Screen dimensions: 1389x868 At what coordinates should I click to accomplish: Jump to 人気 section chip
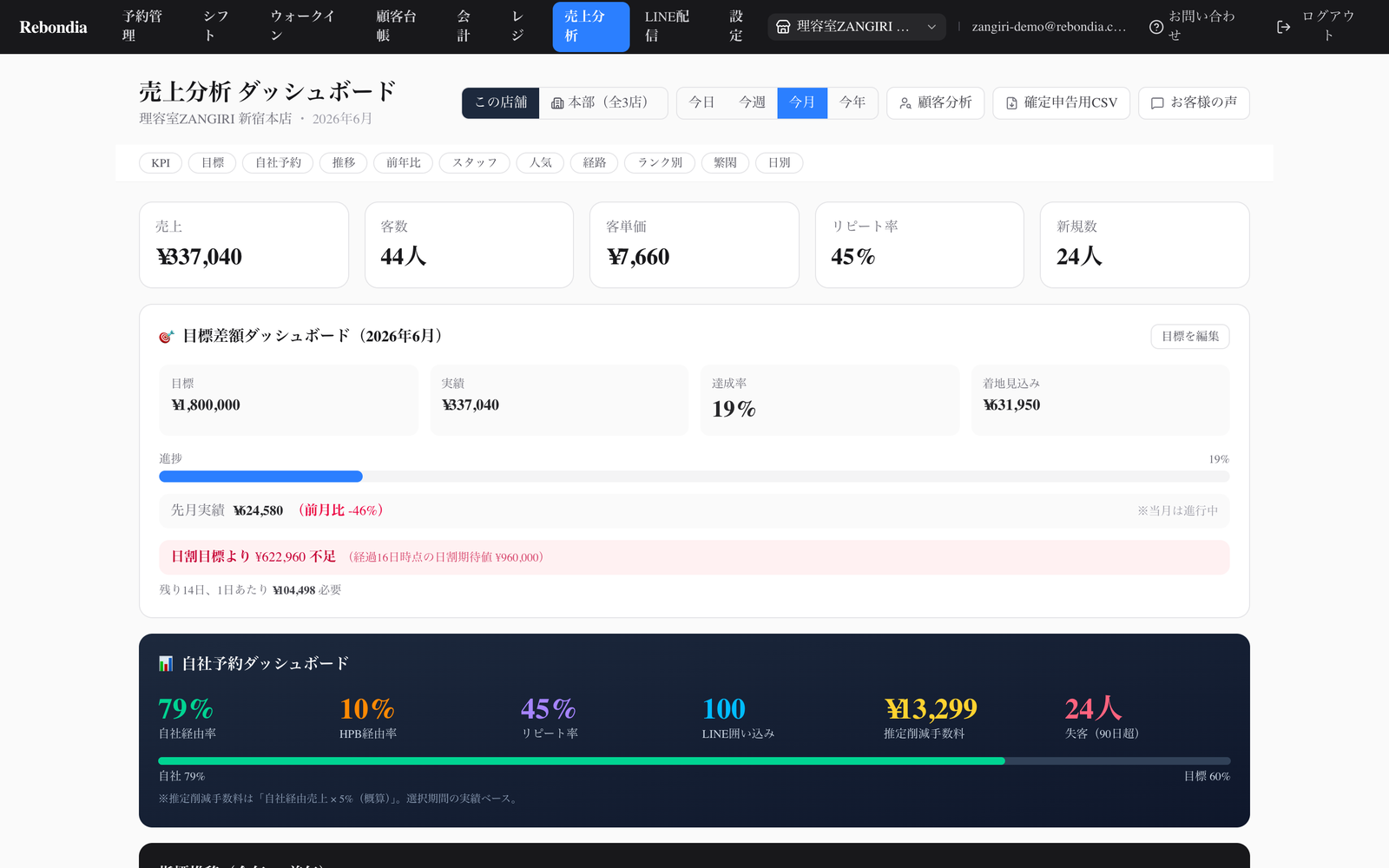coord(541,162)
